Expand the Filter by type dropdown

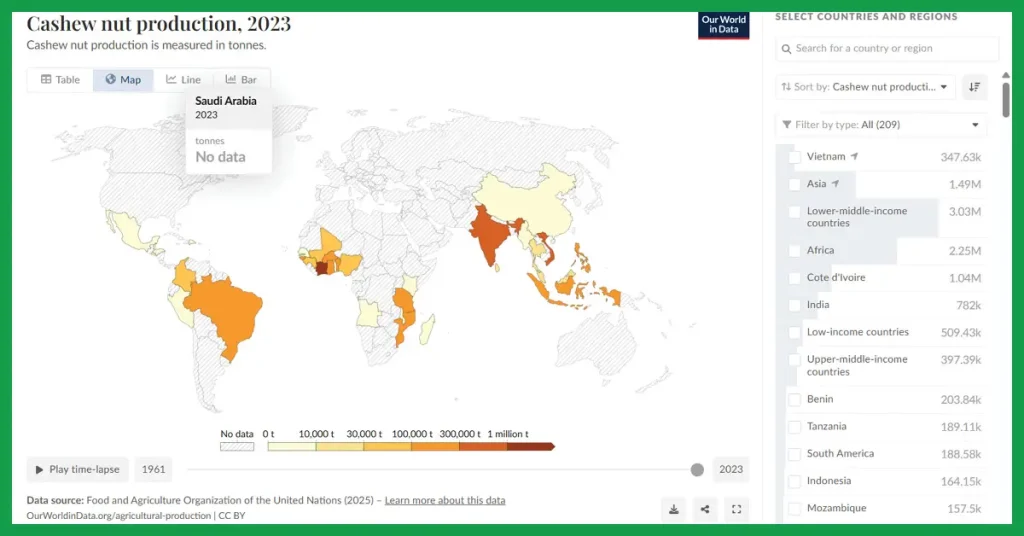881,125
